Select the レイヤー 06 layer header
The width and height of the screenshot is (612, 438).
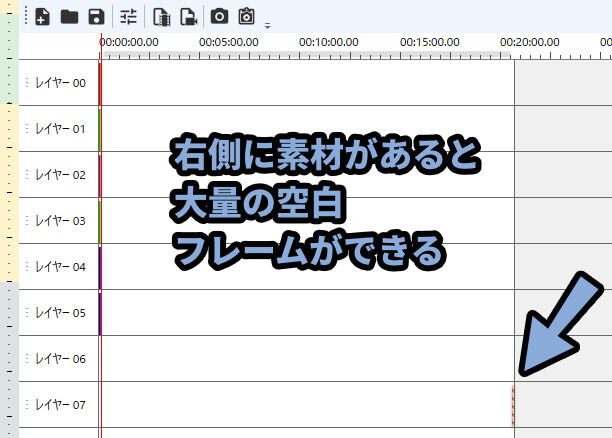[59, 358]
